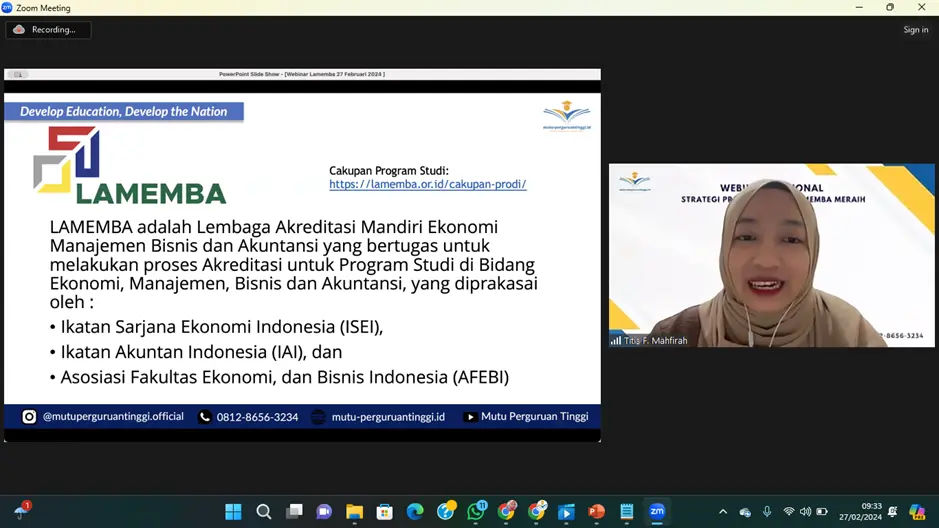Click the mutu-perguruantinggi logo on slide corner
This screenshot has width=939, height=528.
click(x=567, y=116)
